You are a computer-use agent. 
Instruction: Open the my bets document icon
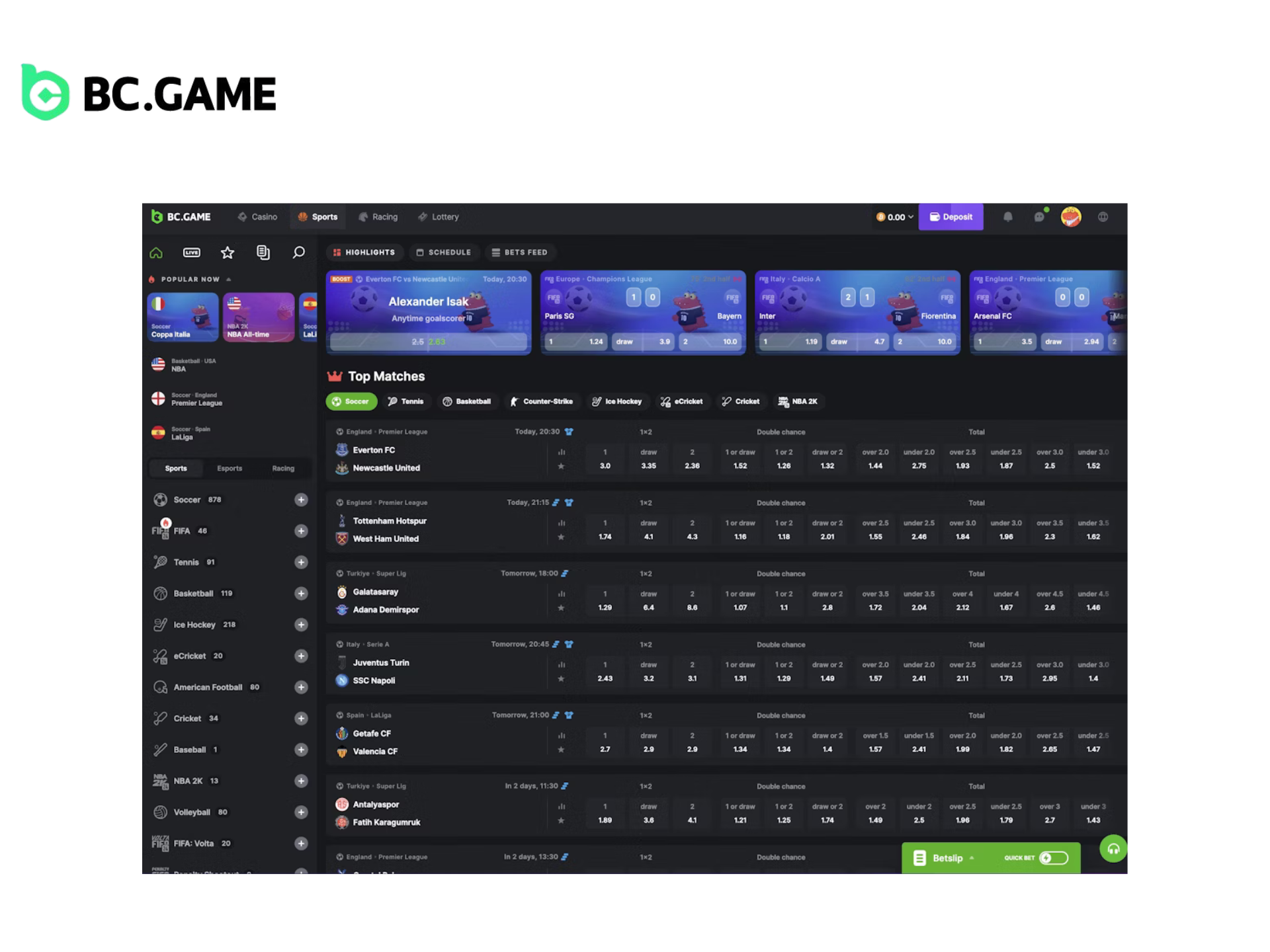point(263,253)
